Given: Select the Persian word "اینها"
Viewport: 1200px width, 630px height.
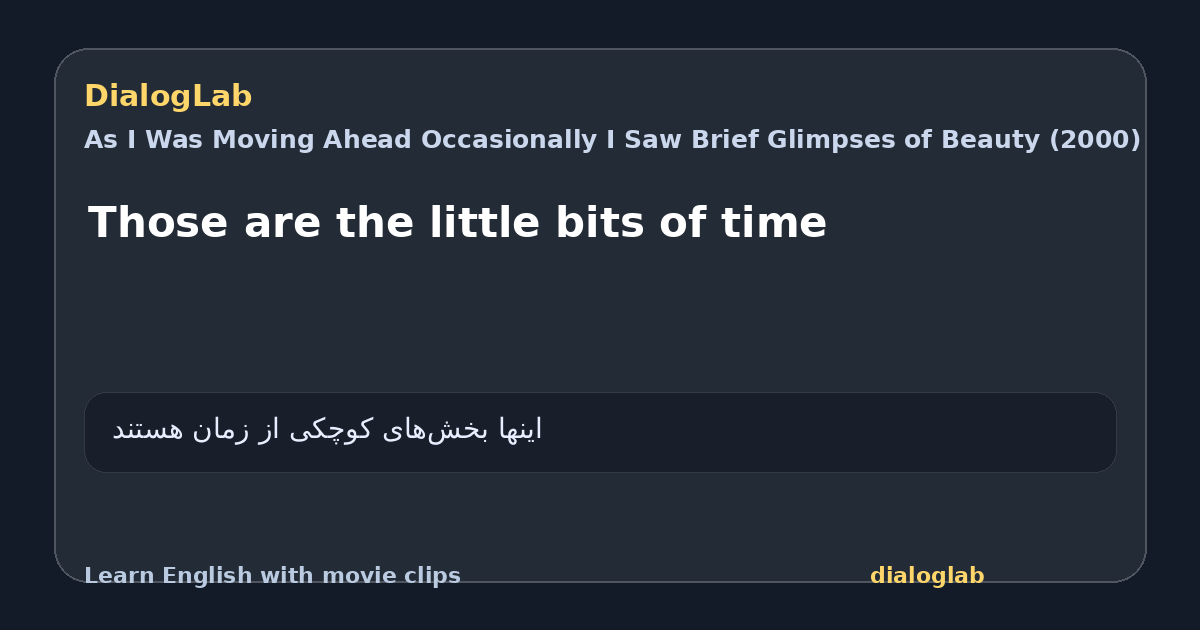Looking at the screenshot, I should (x=519, y=430).
